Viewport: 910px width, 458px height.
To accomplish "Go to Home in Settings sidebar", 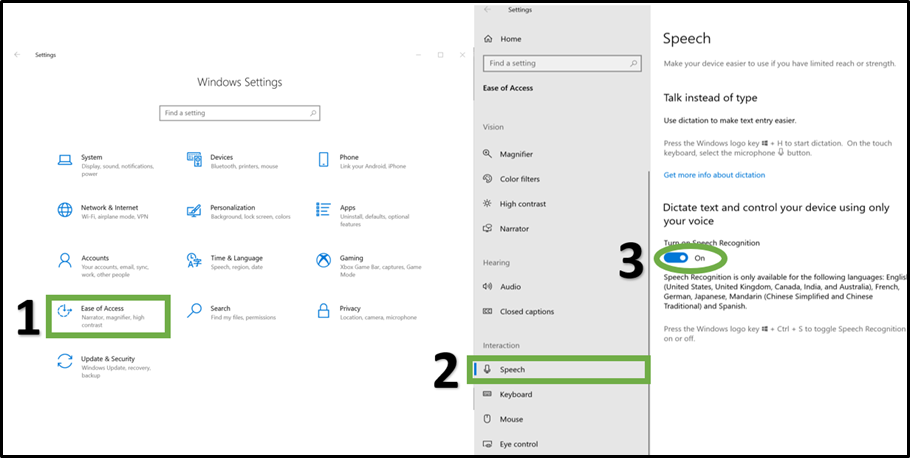I will (510, 38).
